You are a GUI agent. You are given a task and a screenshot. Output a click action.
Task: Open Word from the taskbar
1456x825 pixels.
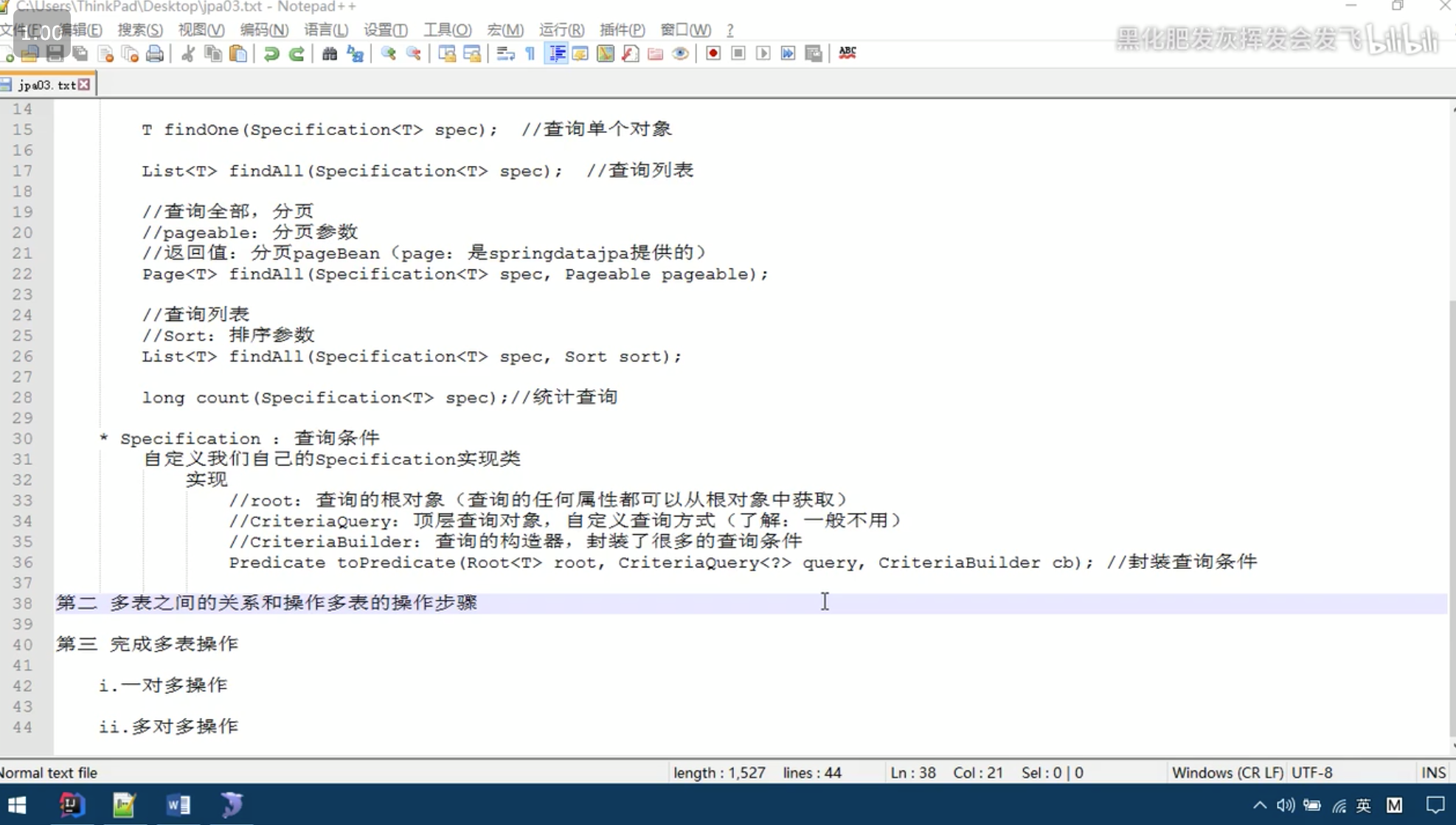point(178,804)
